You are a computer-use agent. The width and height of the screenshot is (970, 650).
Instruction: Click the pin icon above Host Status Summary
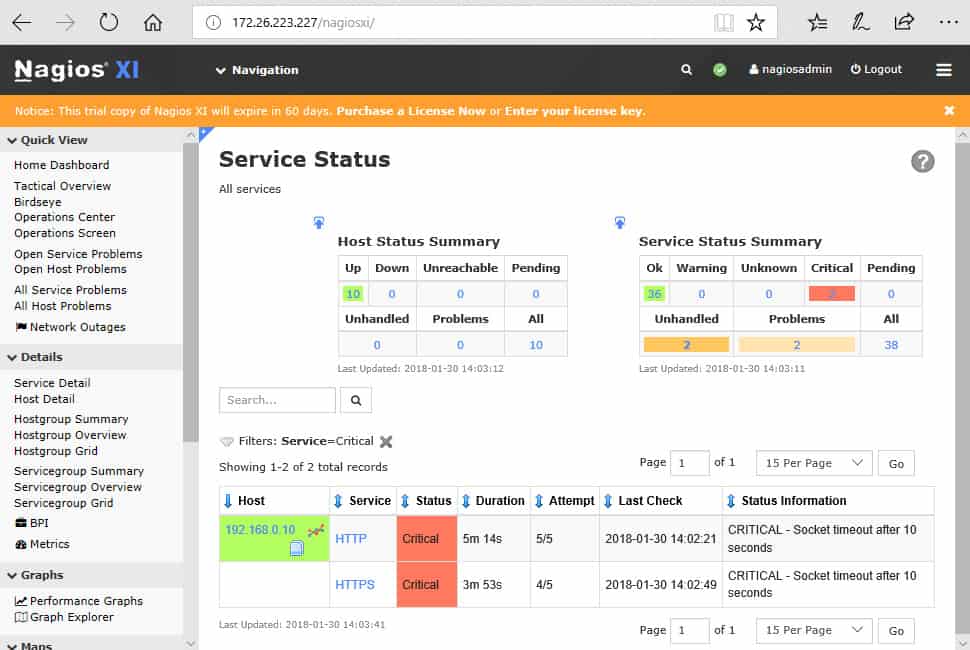coord(319,223)
